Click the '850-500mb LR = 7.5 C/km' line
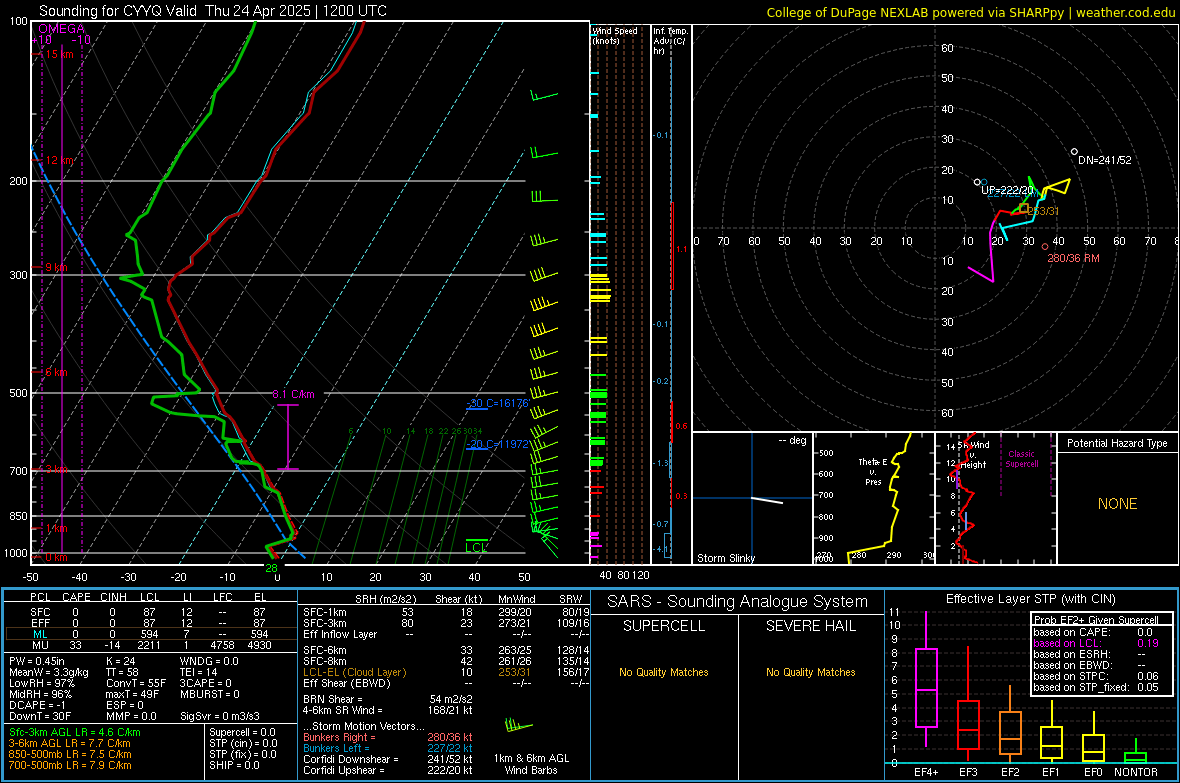This screenshot has width=1180, height=783. [70, 754]
